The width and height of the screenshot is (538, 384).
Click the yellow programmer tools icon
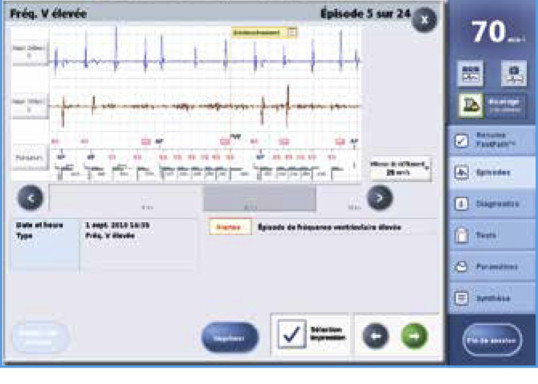(x=471, y=106)
